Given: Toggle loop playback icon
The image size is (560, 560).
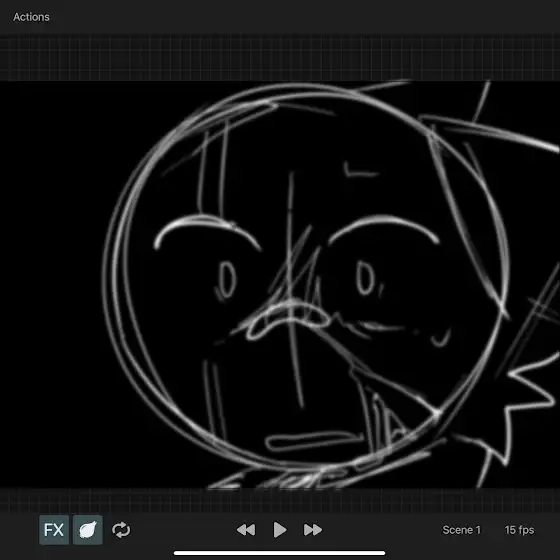Looking at the screenshot, I should pos(121,530).
